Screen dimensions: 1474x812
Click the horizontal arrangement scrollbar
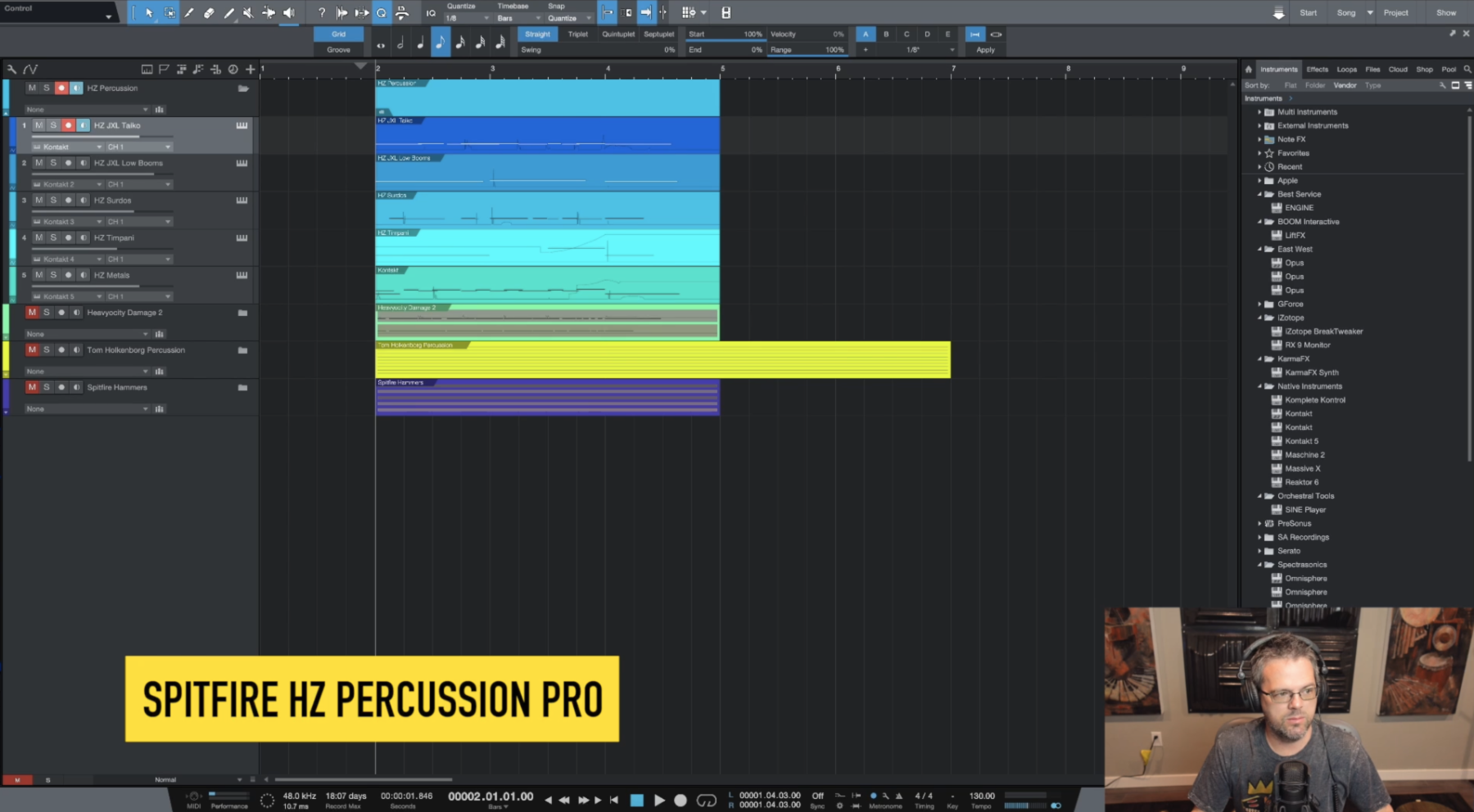(364, 779)
